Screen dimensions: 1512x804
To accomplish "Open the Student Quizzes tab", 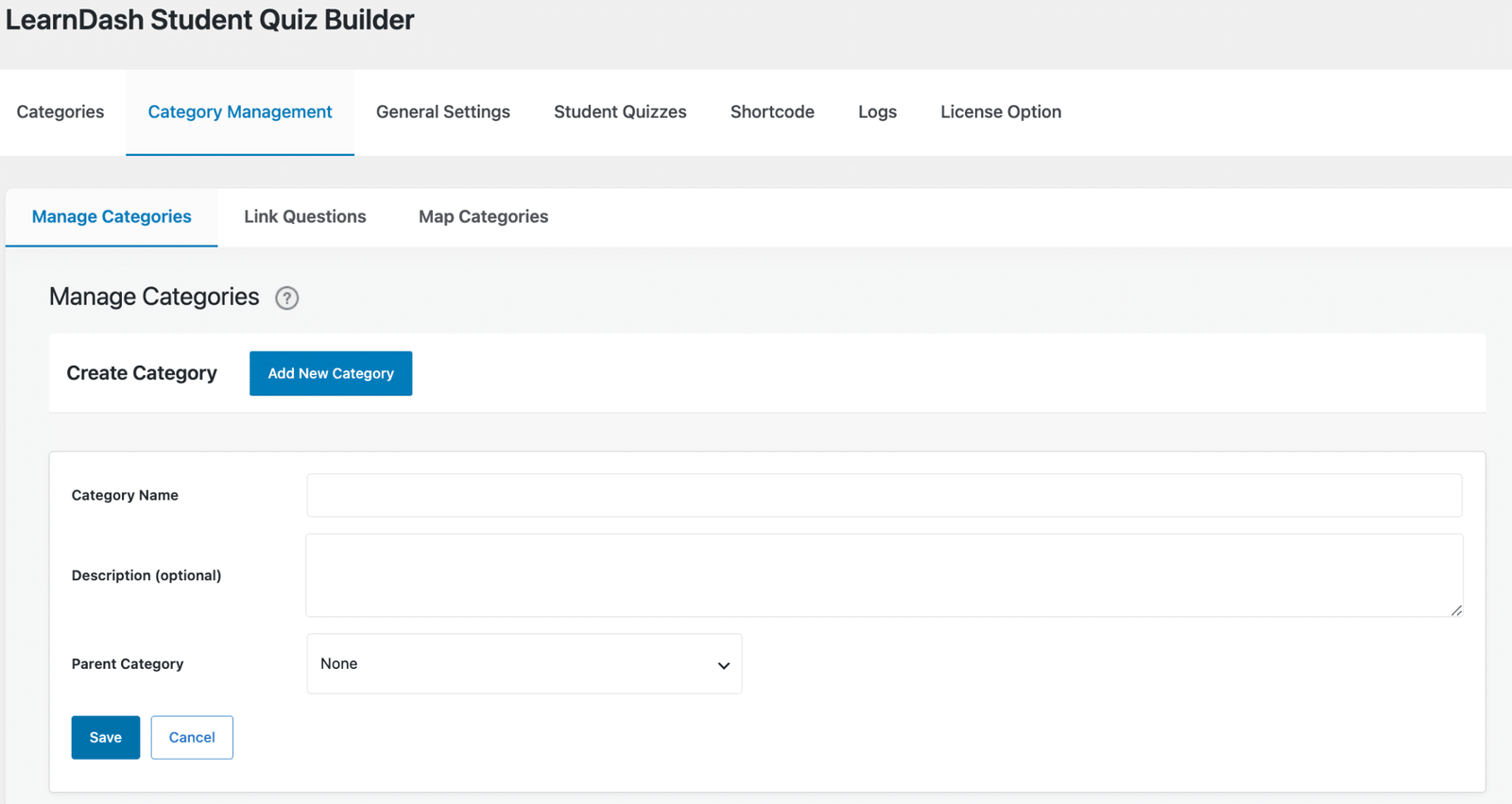I will click(620, 111).
